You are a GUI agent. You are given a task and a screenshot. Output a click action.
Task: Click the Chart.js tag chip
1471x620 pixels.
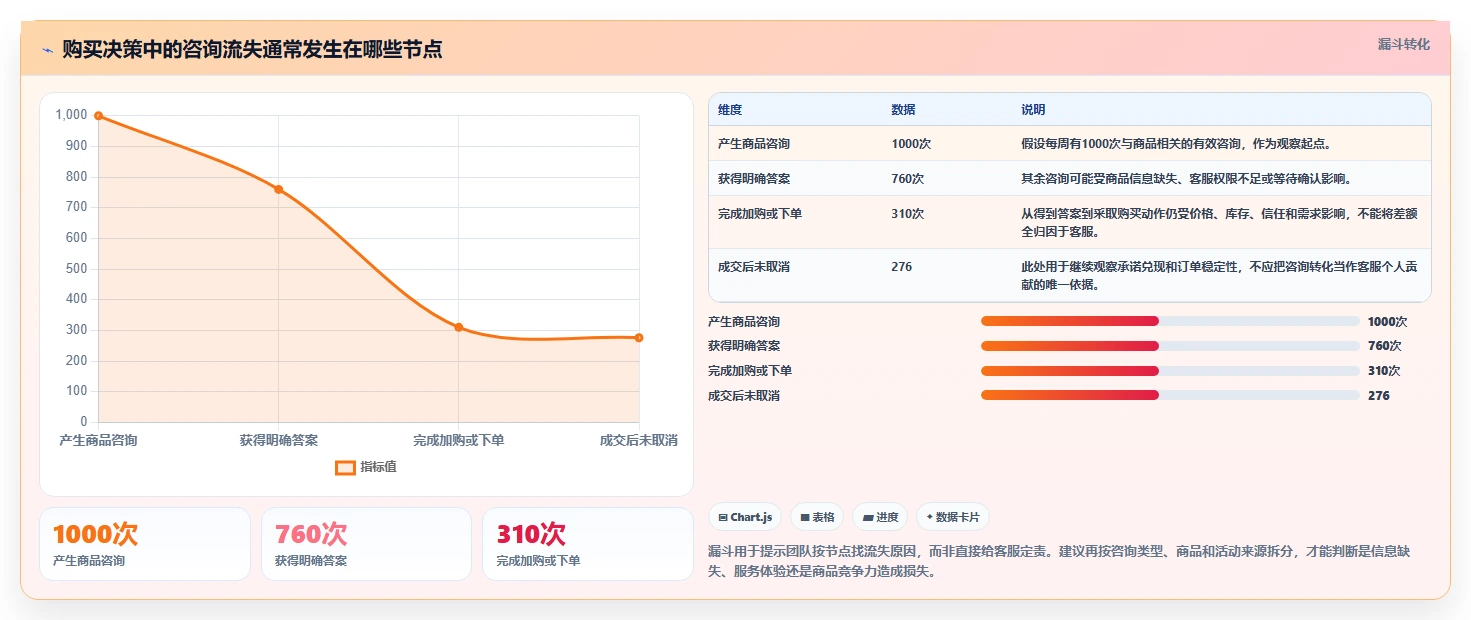pos(745,517)
